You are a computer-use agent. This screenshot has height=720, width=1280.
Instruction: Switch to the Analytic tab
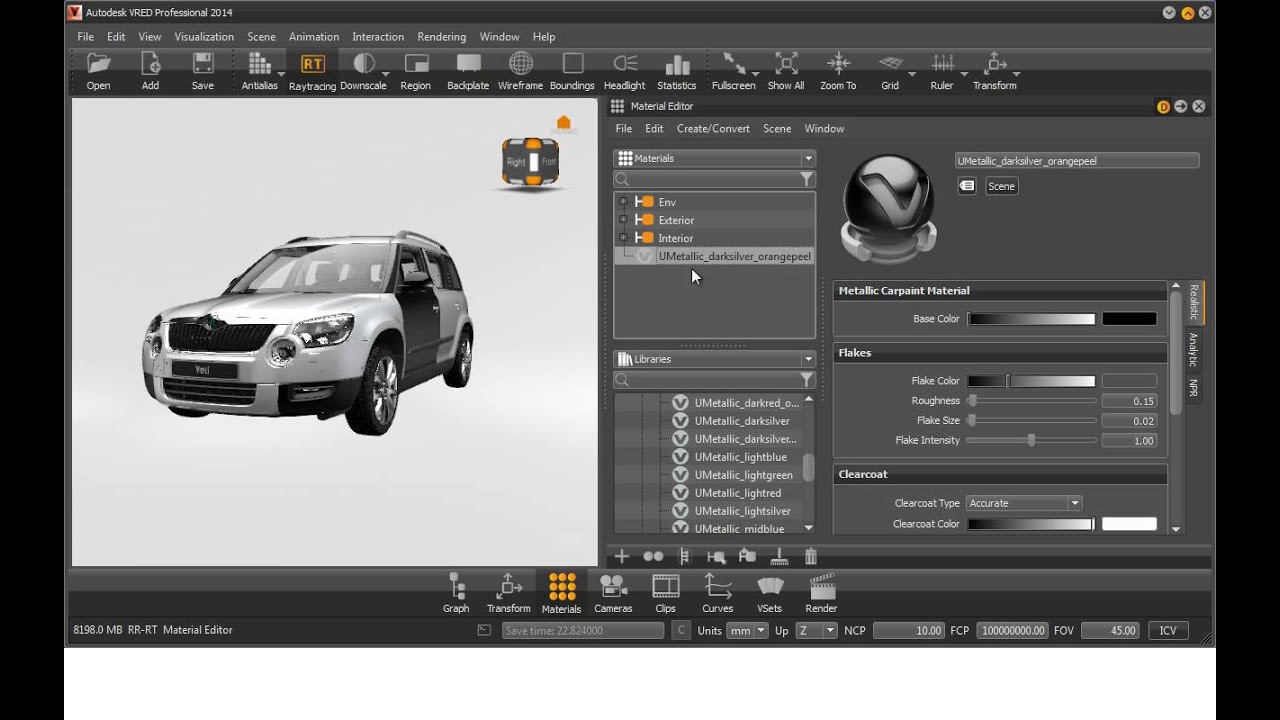click(x=1193, y=350)
